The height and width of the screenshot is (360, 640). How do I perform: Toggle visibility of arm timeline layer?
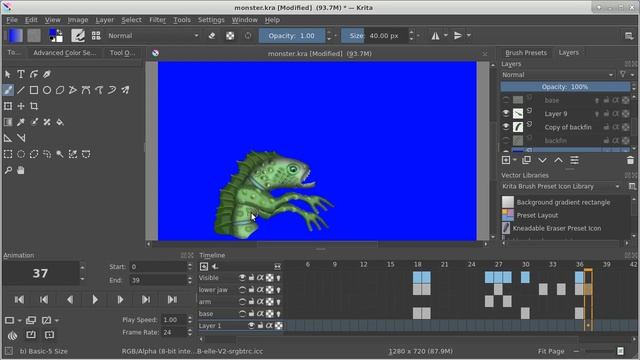click(x=242, y=302)
